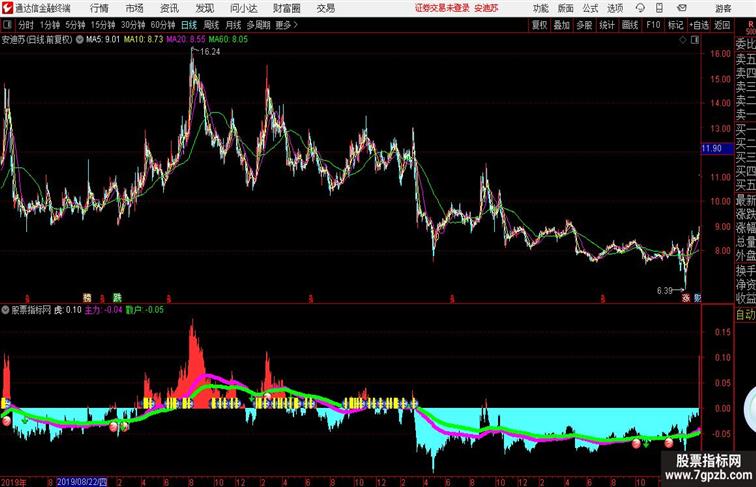Viewport: 756px width, 487px height.
Task: Select the 30分钟 period
Action: (133, 25)
